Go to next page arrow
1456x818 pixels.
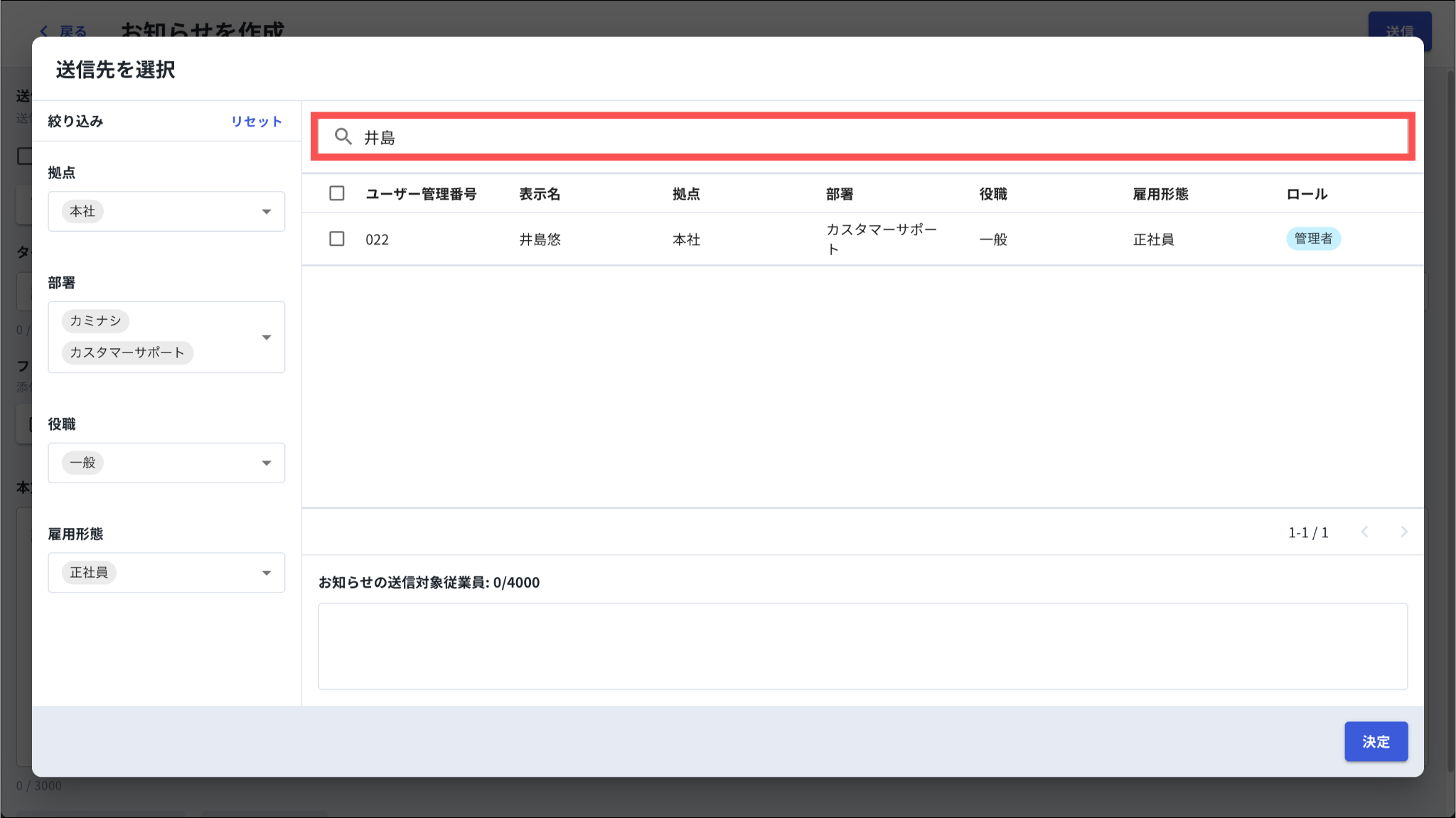point(1403,532)
